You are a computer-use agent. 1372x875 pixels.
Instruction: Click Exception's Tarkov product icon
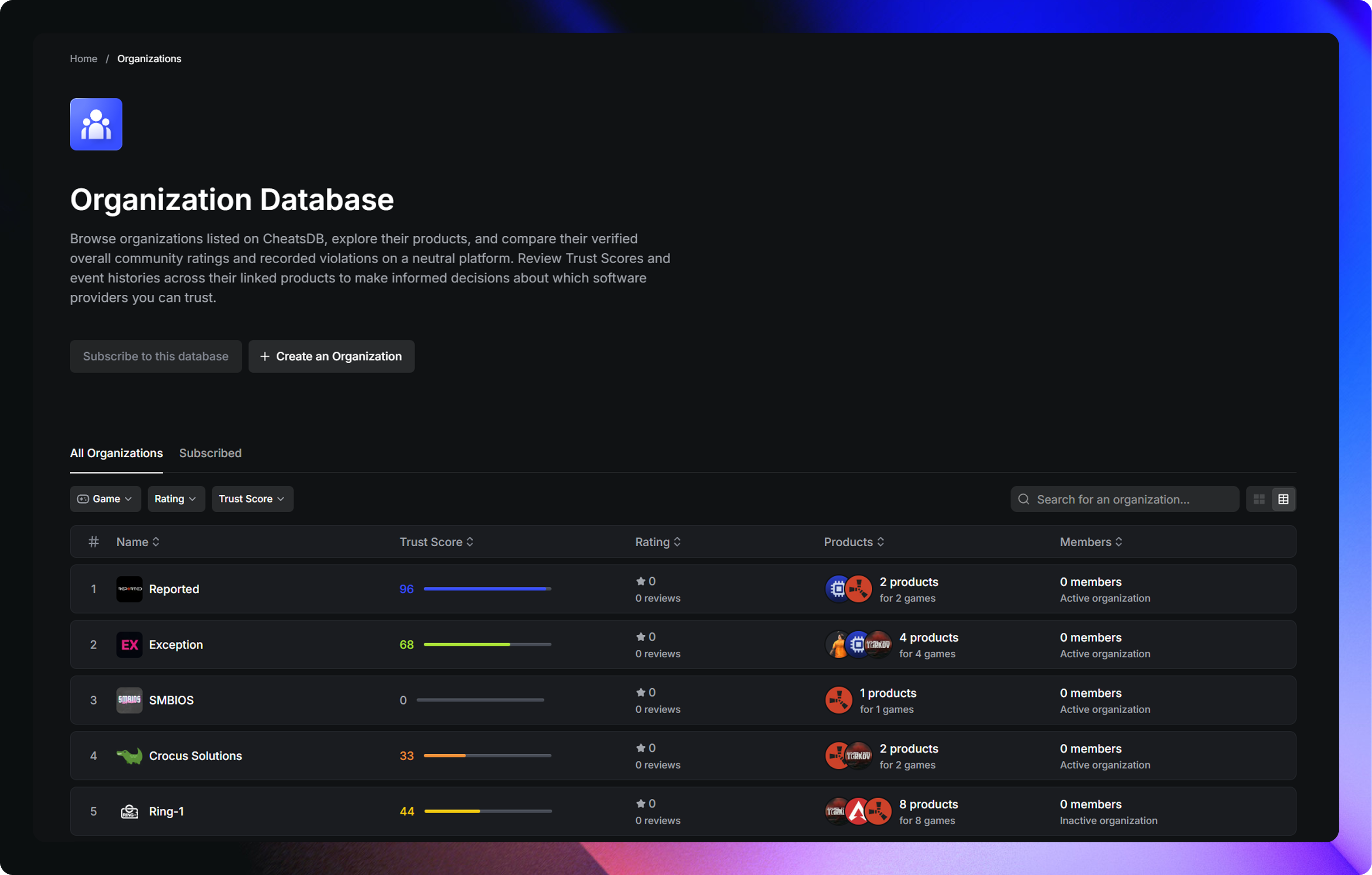(879, 644)
